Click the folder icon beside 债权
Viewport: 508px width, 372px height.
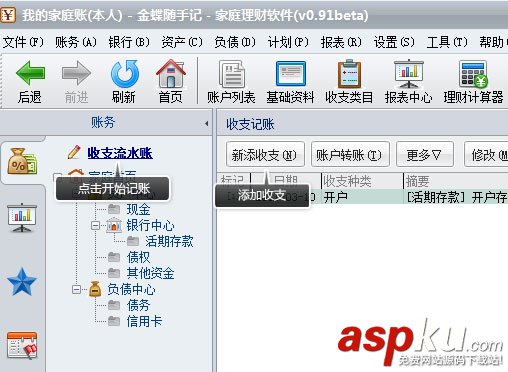point(114,257)
